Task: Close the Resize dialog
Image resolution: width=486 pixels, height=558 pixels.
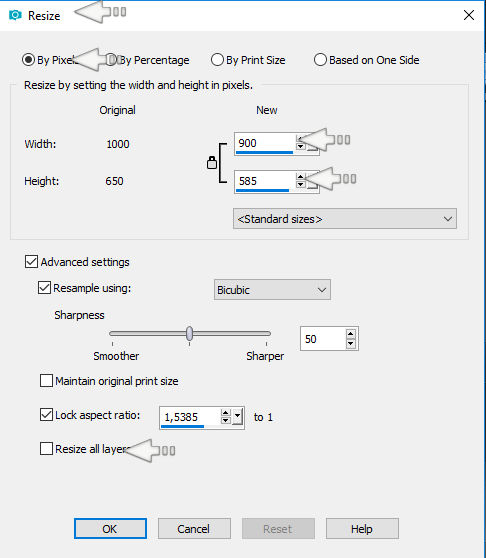Action: click(x=469, y=15)
